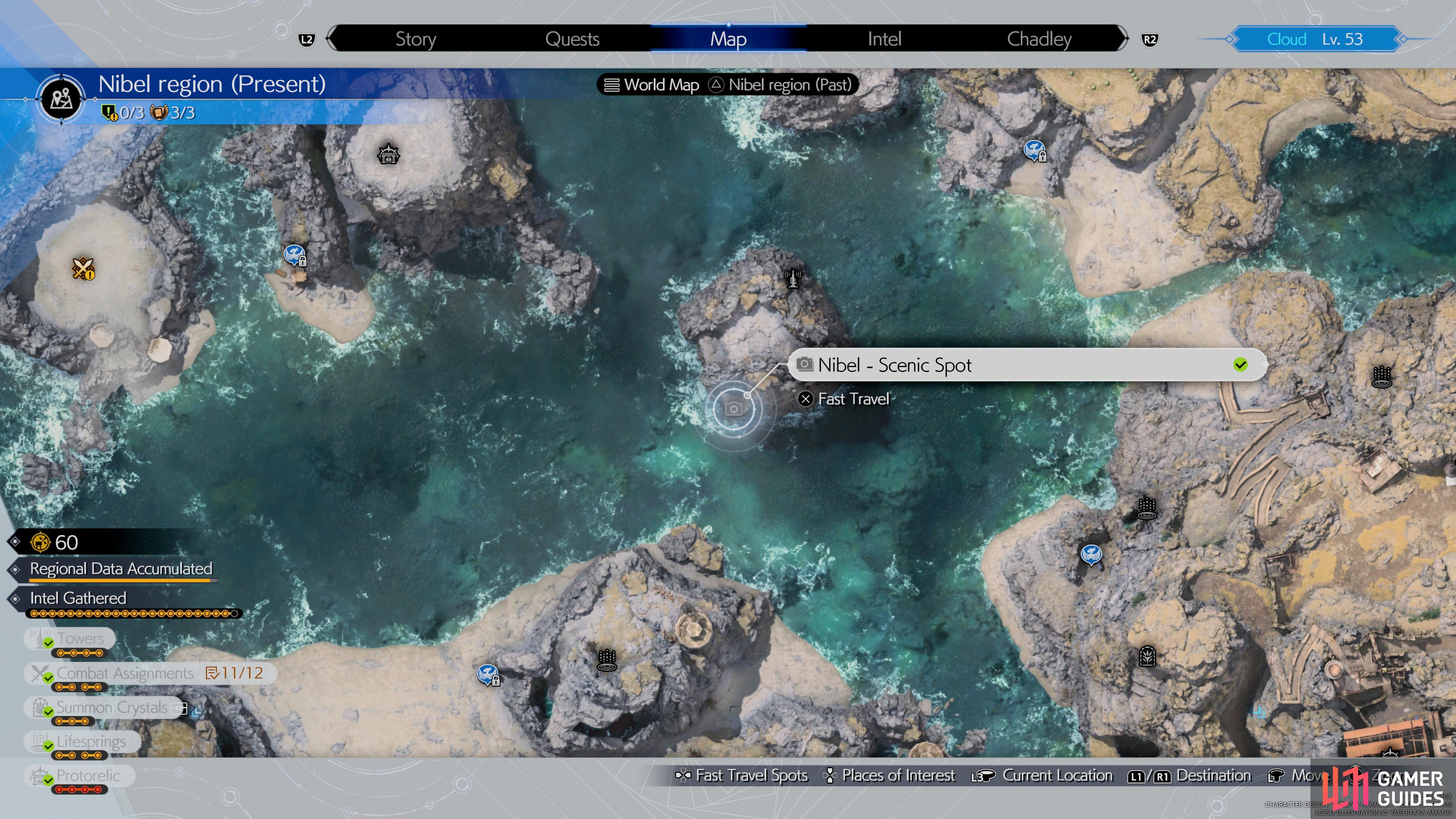Click the Cloud Lv. 53 character badge

tap(1315, 39)
